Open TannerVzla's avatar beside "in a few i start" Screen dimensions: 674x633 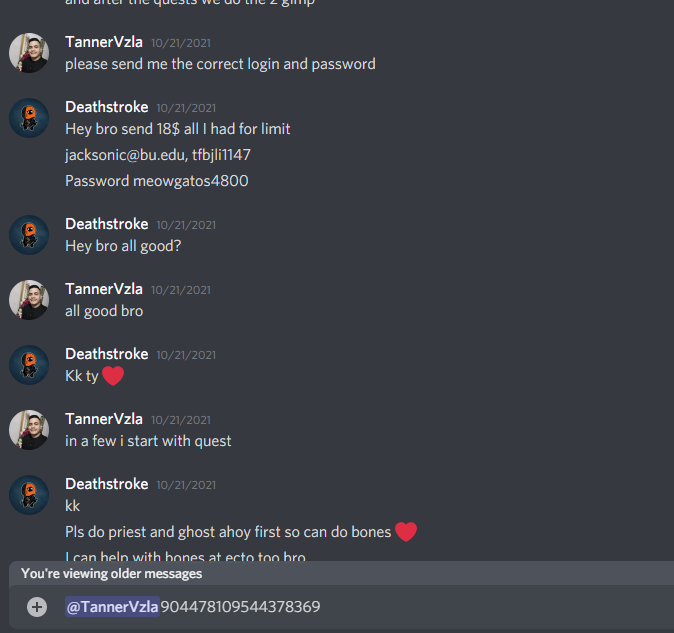tap(29, 430)
